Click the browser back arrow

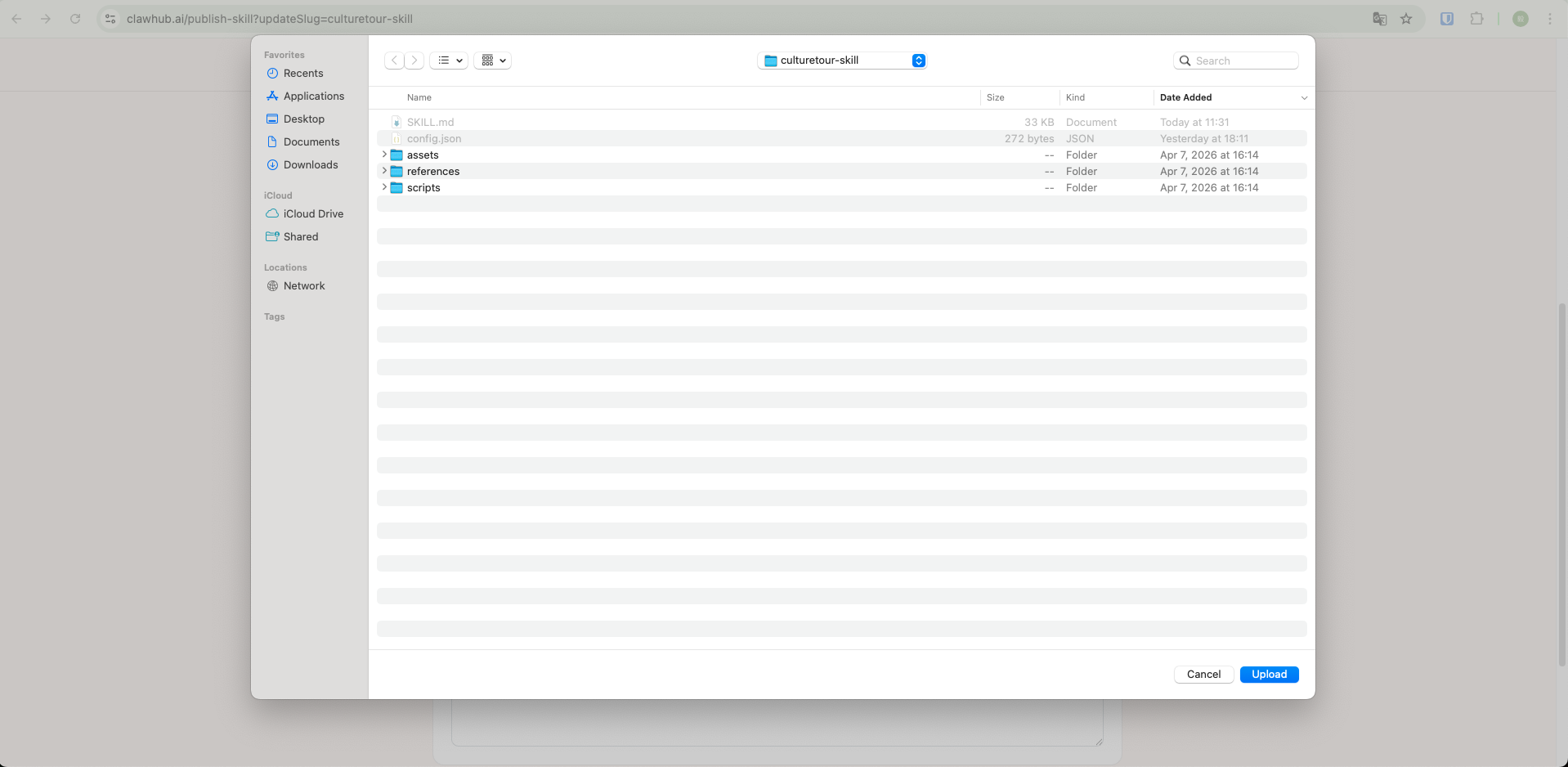[16, 19]
